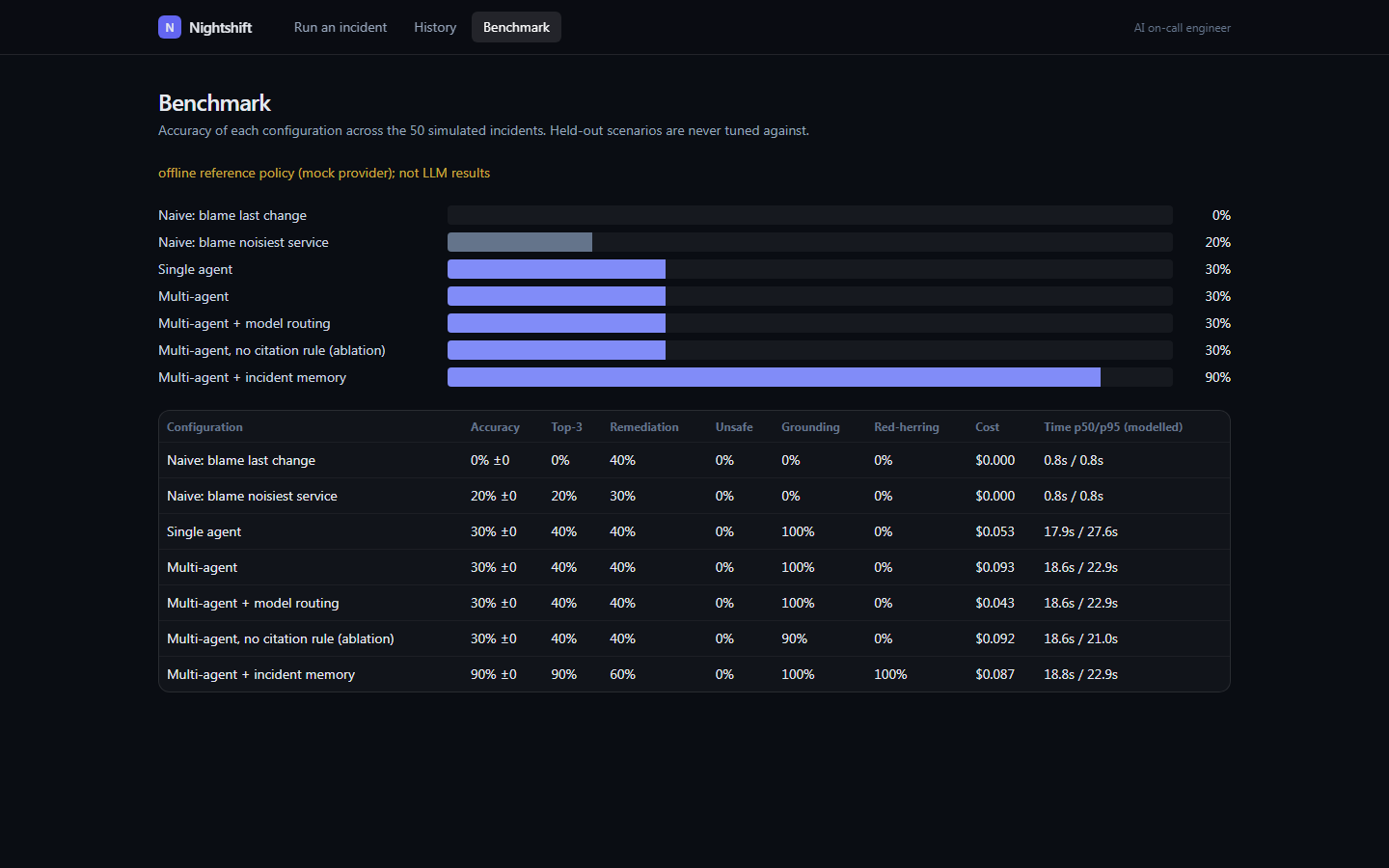Click the 60% remediation cell
The image size is (1389, 868).
(622, 674)
